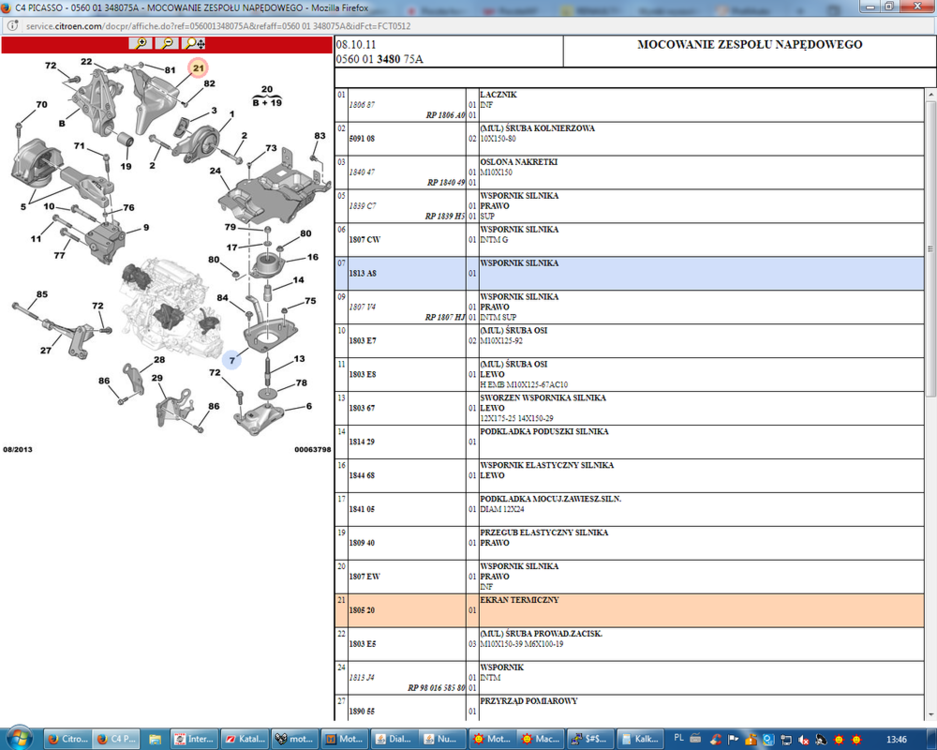Click callout number 70 on the diagram
The height and width of the screenshot is (750, 937).
coord(41,104)
